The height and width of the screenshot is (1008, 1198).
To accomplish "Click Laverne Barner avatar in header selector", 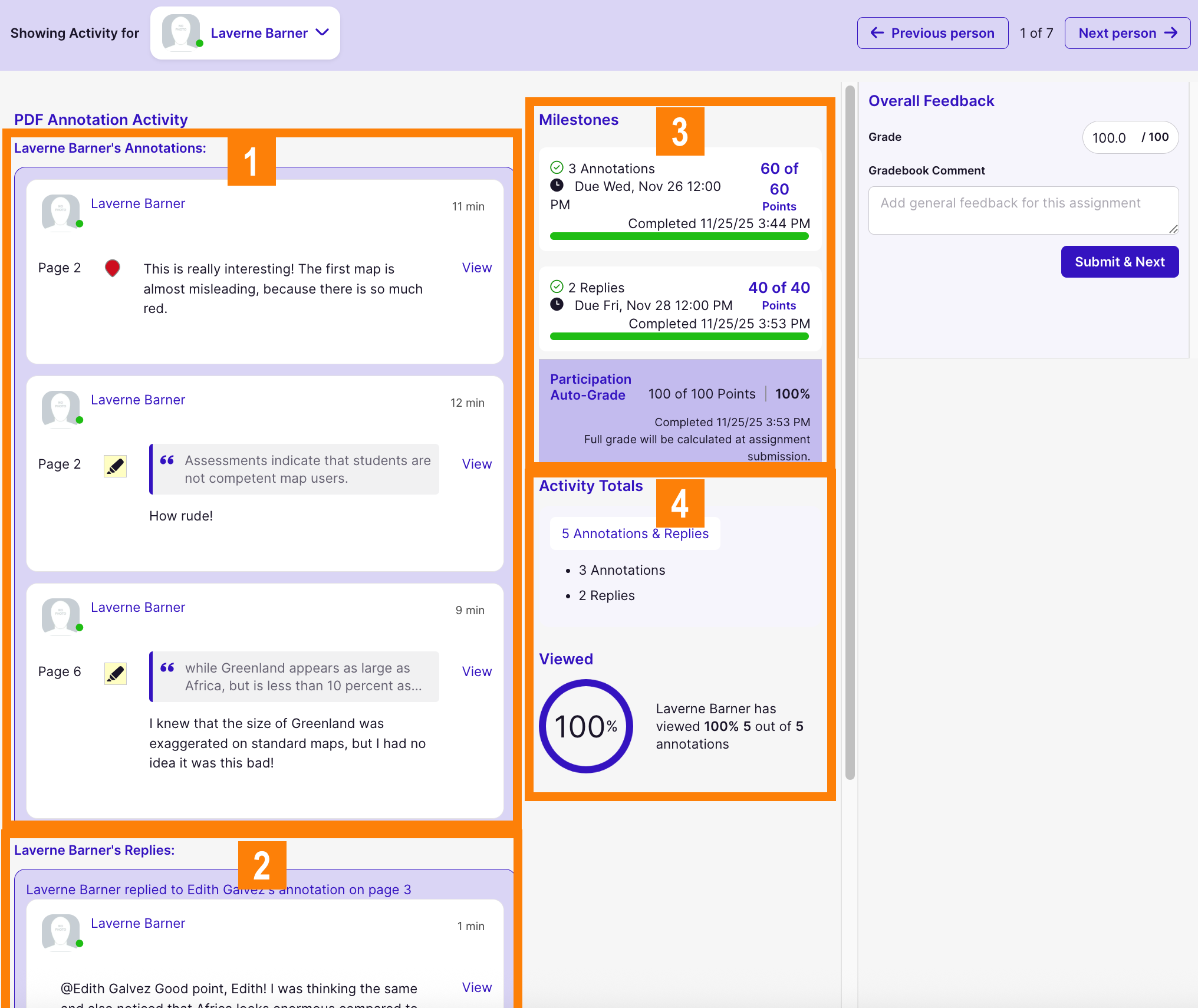I will click(x=181, y=32).
